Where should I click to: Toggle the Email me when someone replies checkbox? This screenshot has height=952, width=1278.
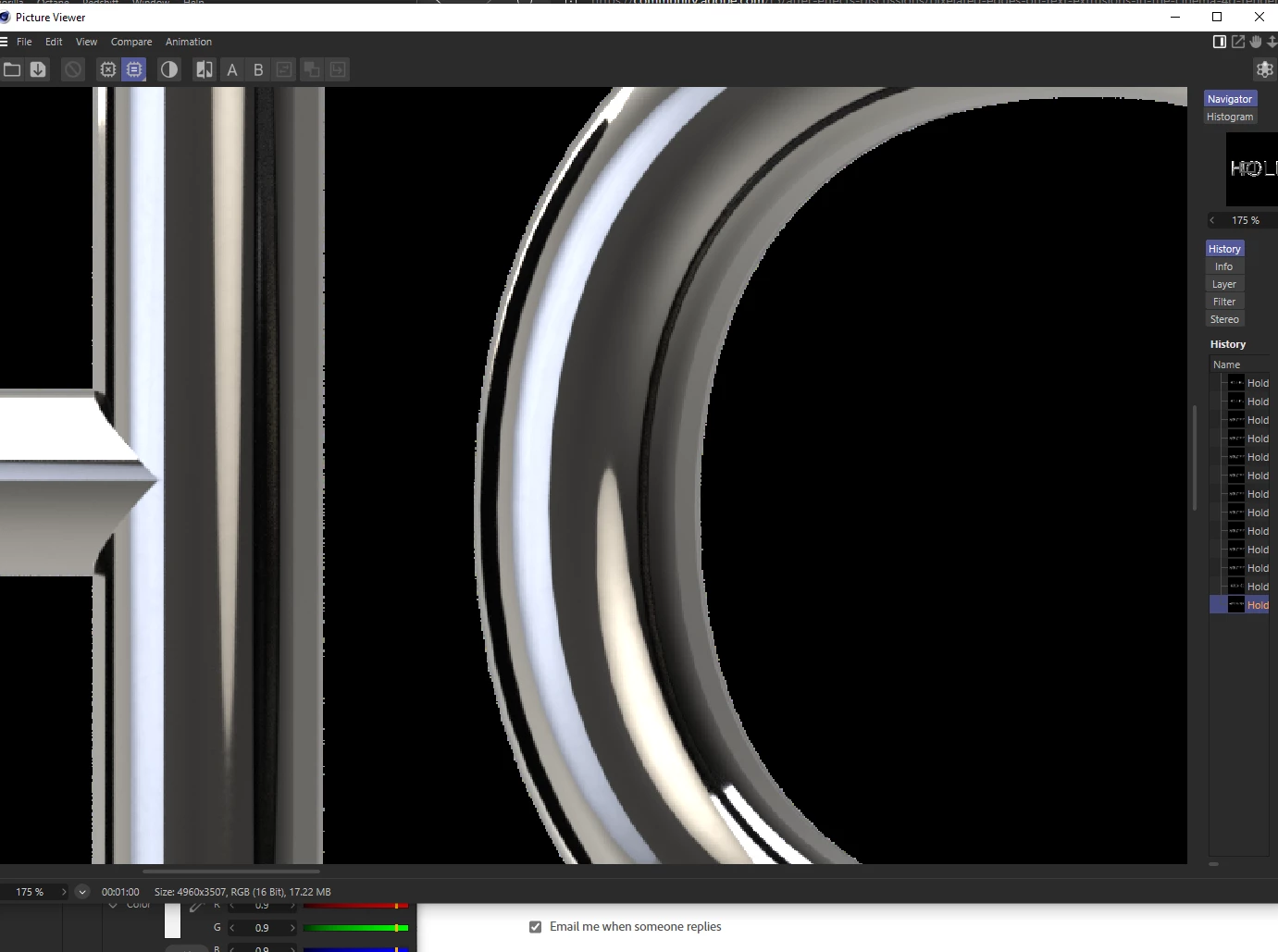(x=535, y=926)
